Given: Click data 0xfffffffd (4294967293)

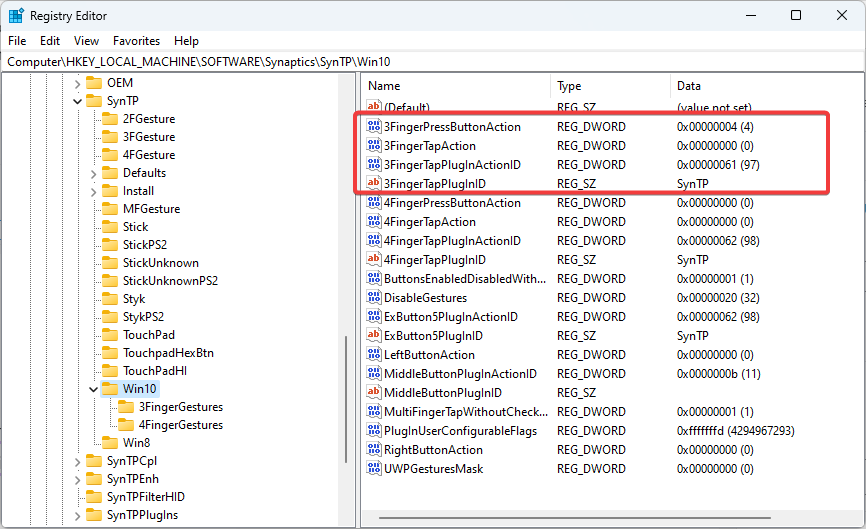Looking at the screenshot, I should pyautogui.click(x=736, y=431).
